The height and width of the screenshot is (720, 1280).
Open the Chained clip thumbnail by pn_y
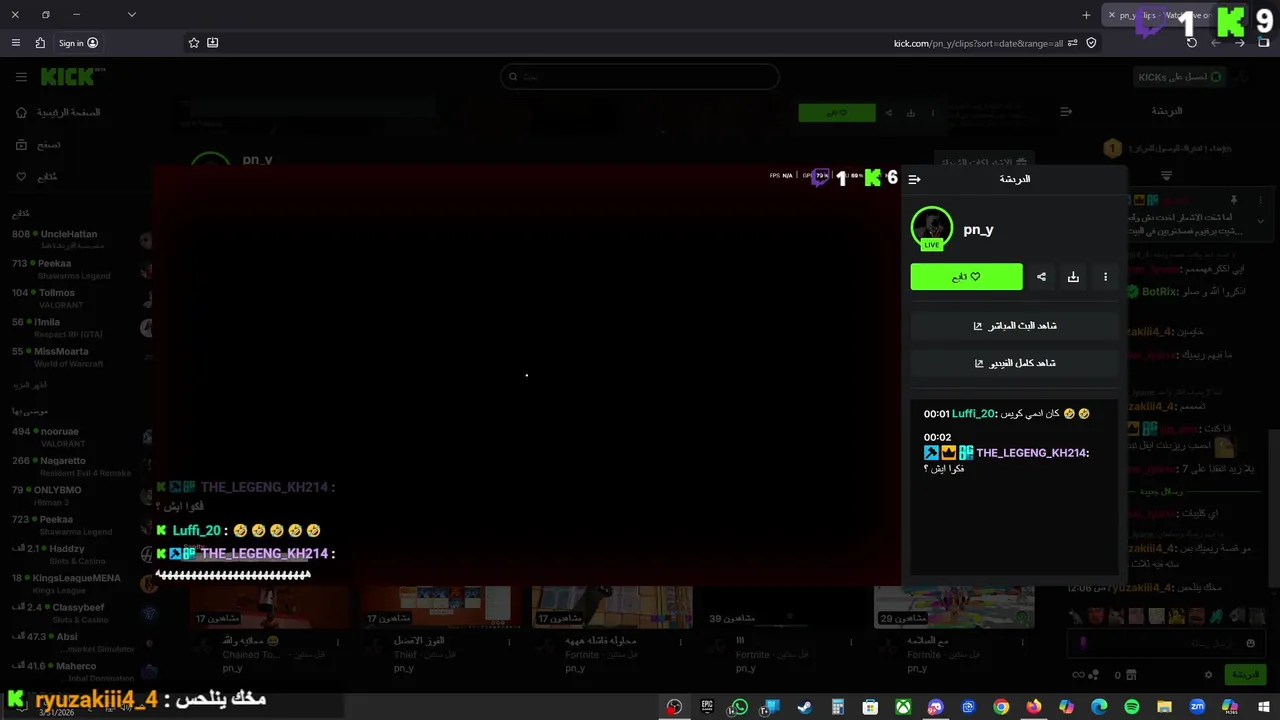click(x=269, y=607)
